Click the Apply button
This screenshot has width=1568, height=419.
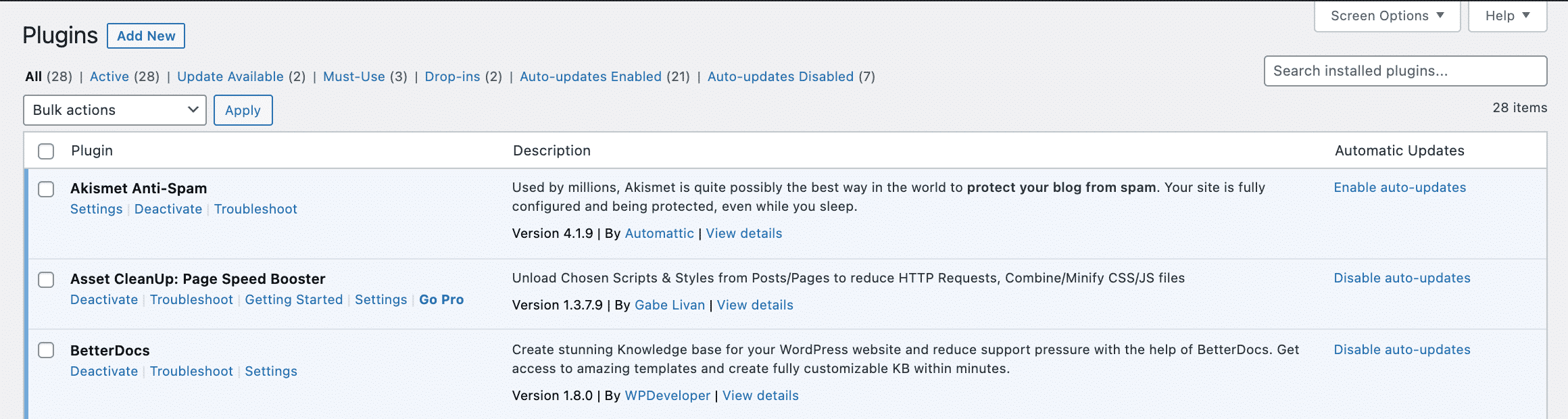243,110
